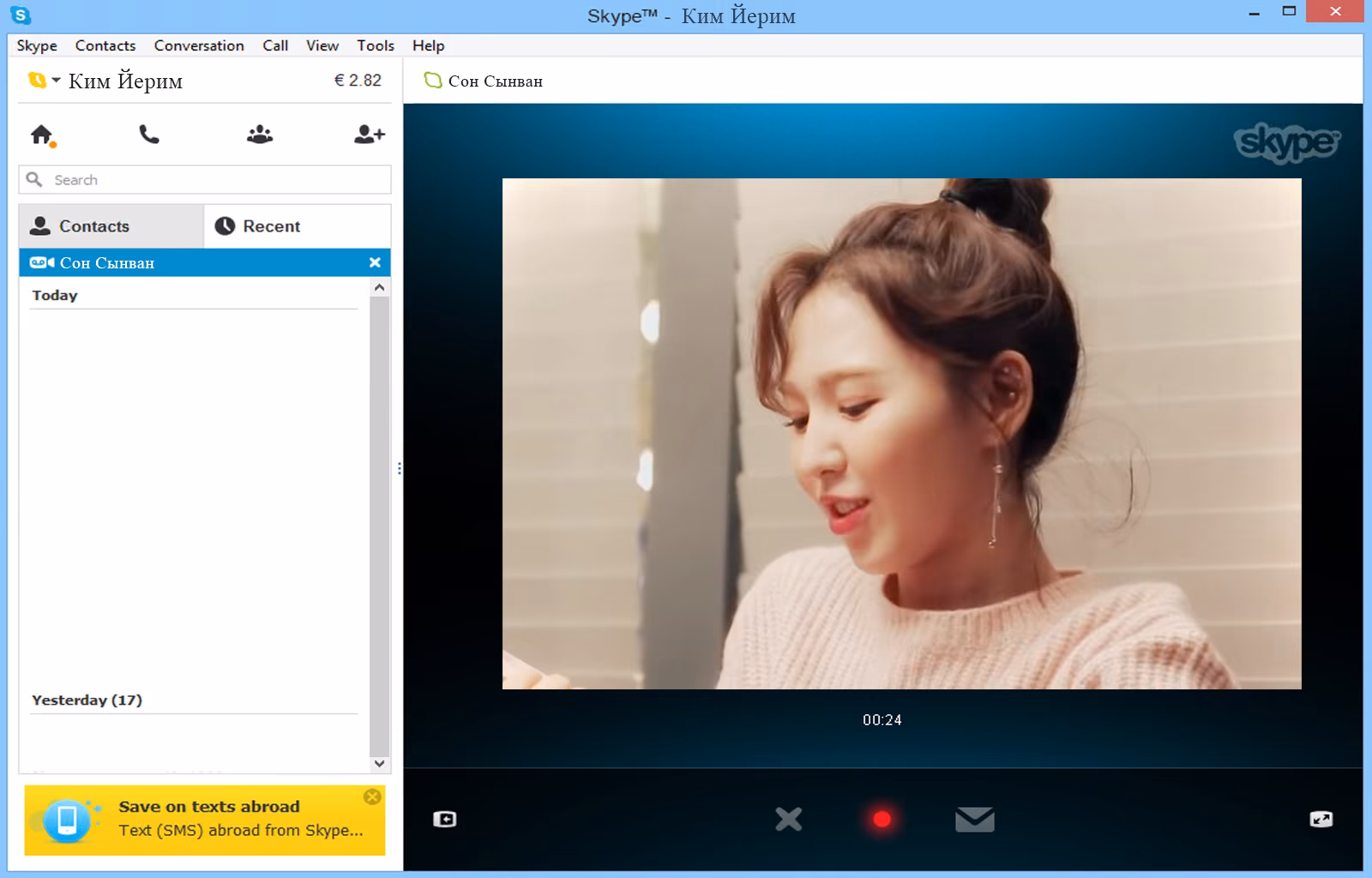1372x878 pixels.
Task: Close the Save on texts abroad banner
Action: point(372,797)
